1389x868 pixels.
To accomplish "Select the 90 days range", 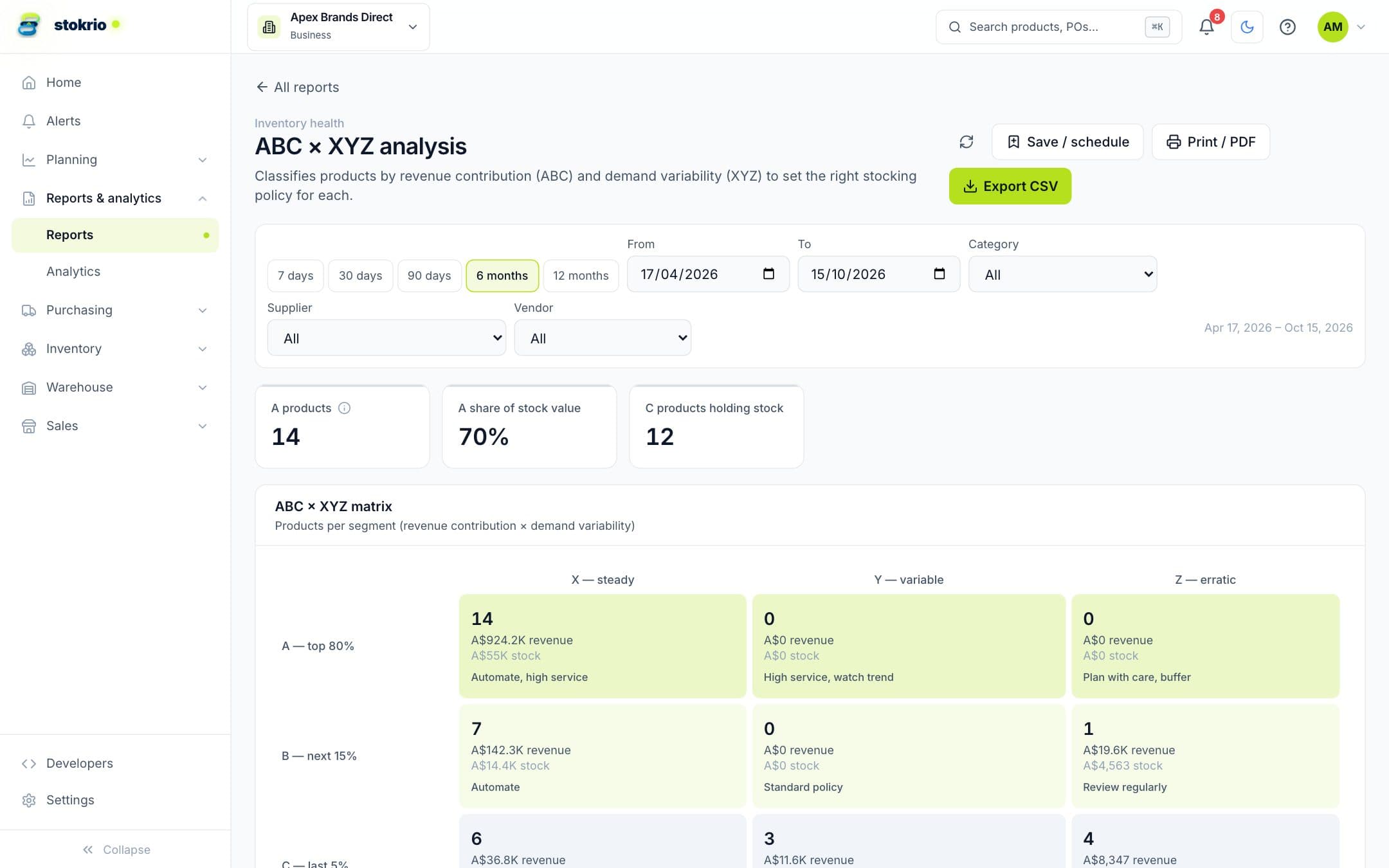I will [x=429, y=275].
